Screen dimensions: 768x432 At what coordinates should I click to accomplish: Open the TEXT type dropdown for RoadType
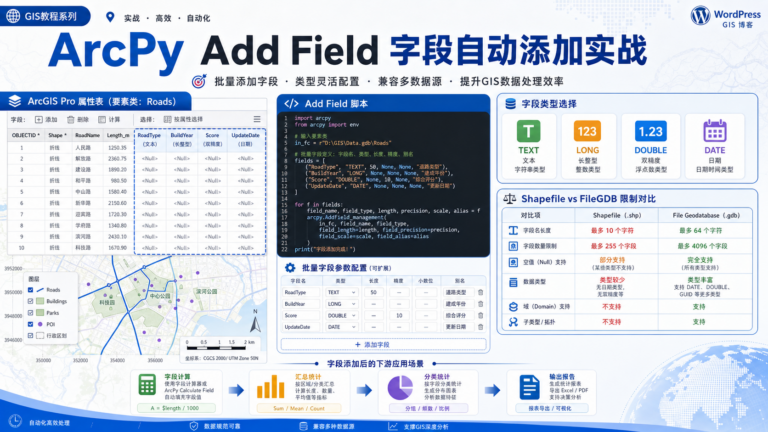[x=341, y=292]
